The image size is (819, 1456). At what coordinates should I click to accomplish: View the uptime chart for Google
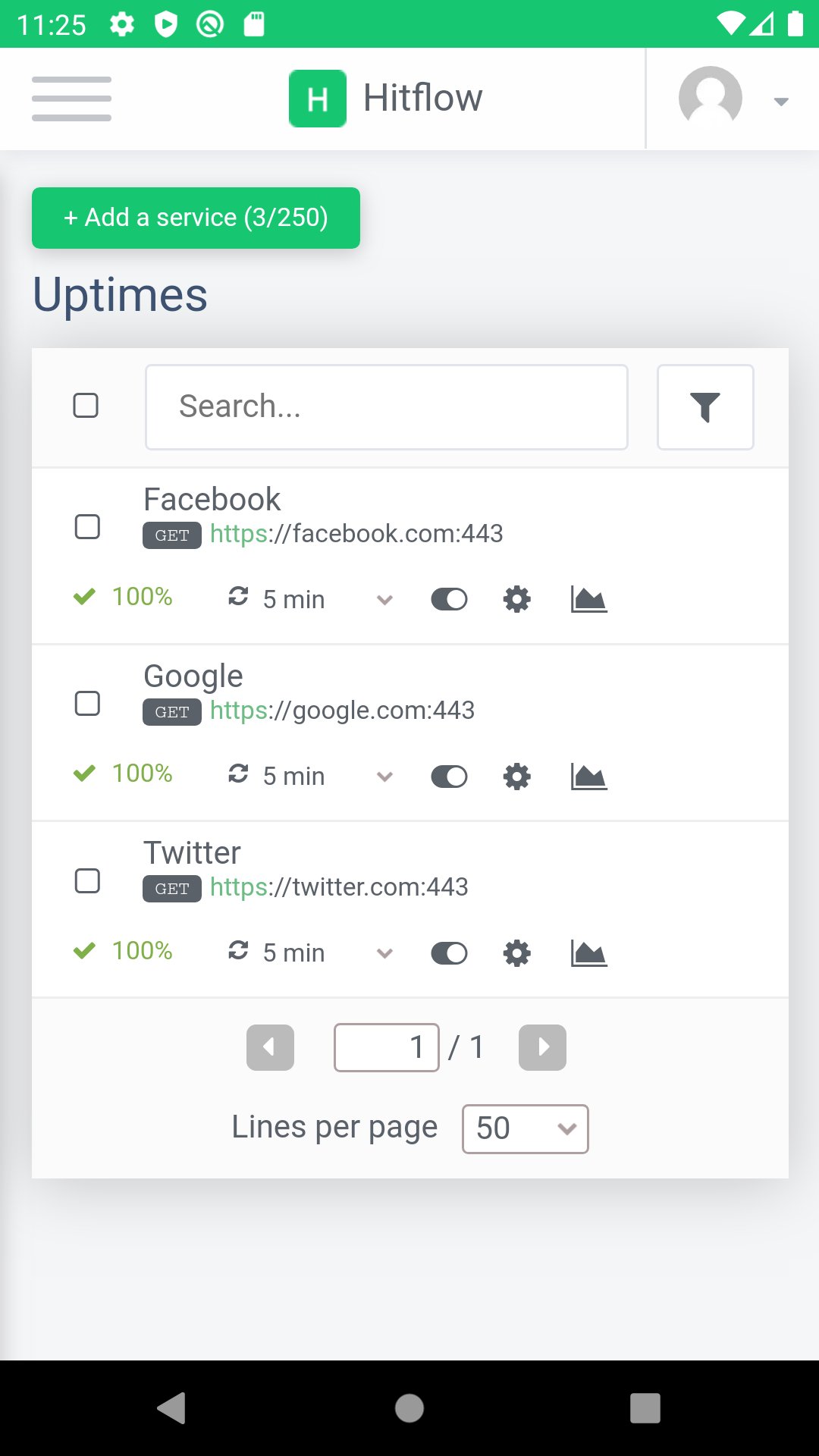coord(587,775)
